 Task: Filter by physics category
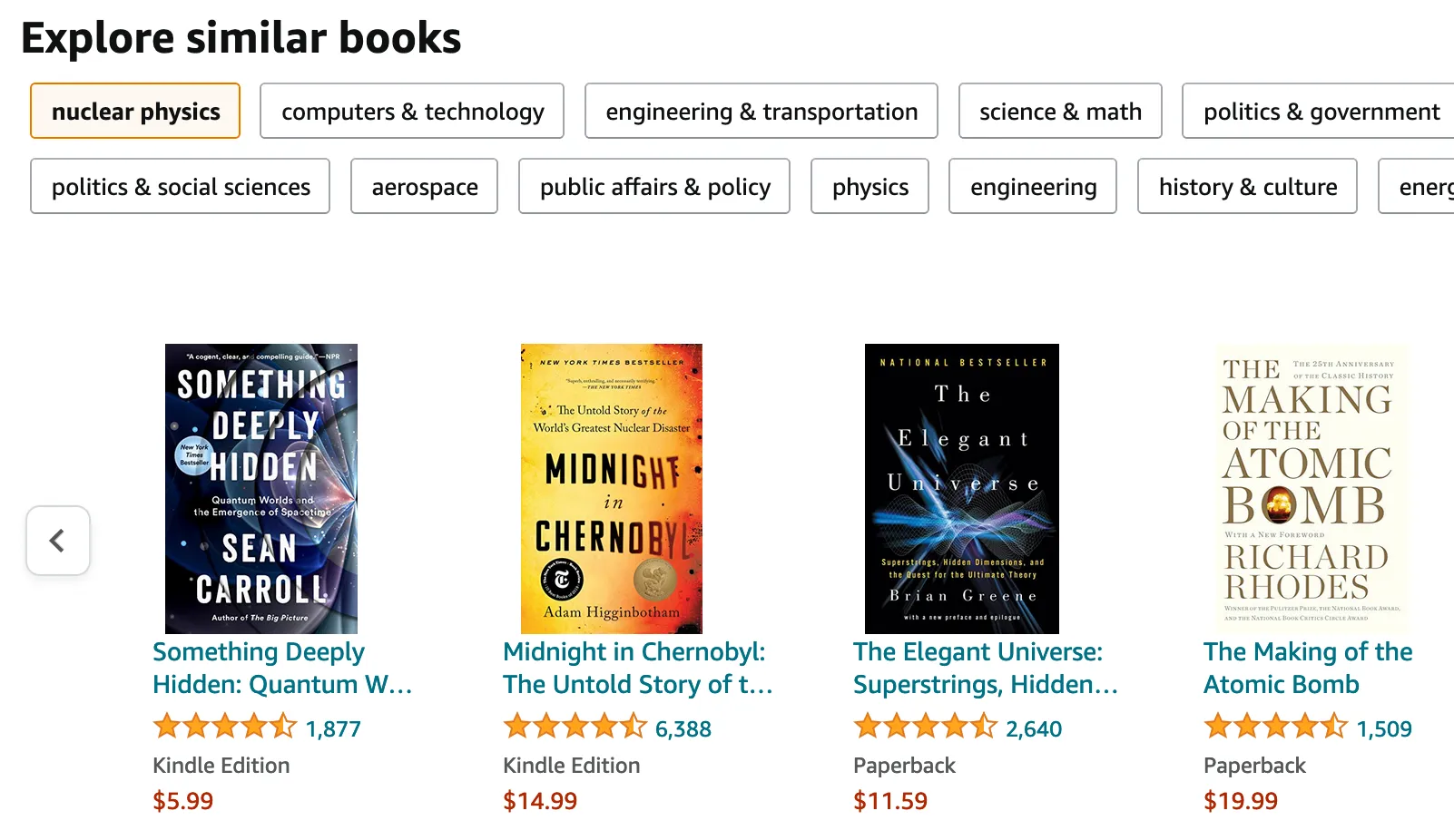point(869,186)
